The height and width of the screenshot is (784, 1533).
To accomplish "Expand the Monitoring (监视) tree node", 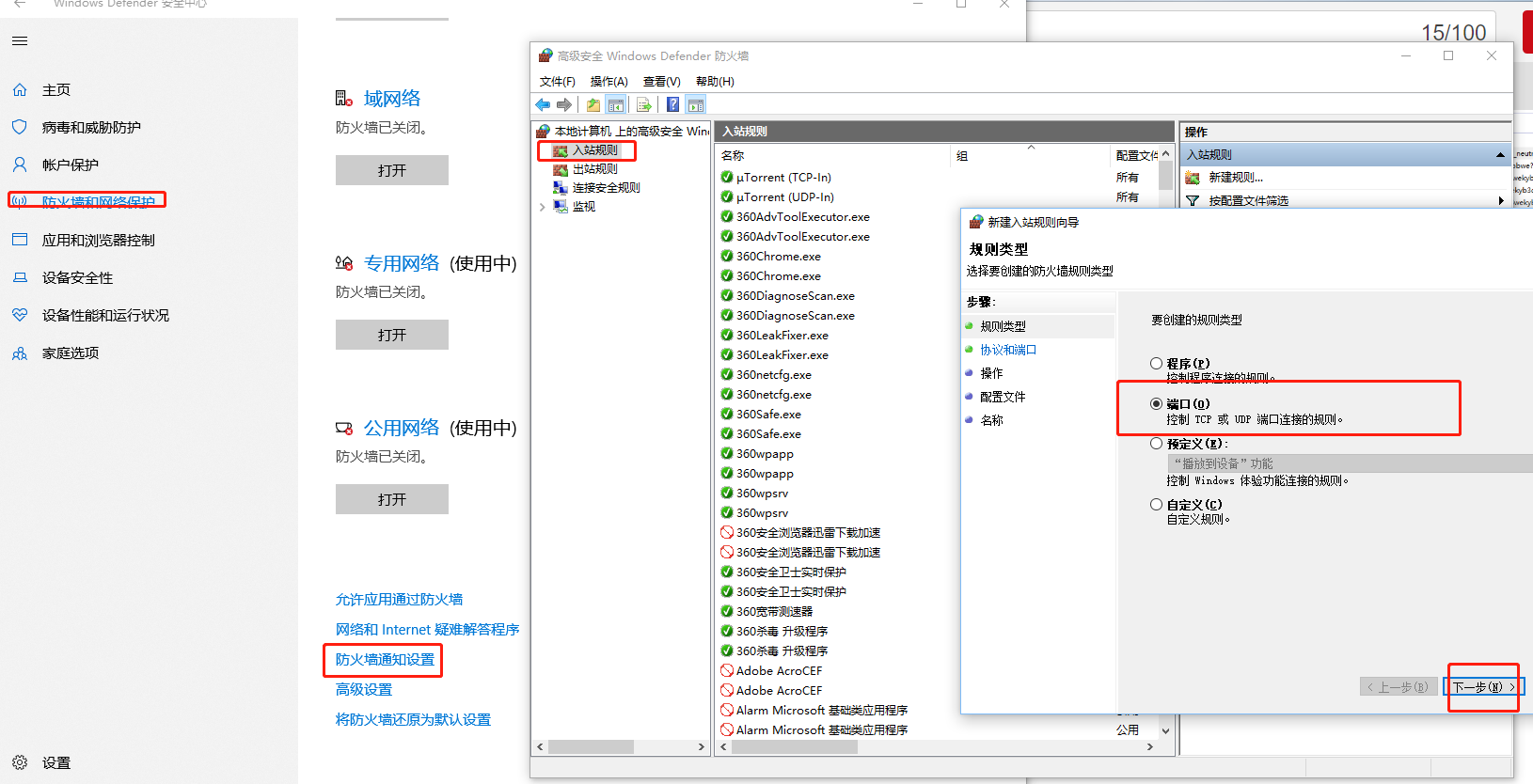I will tap(543, 207).
